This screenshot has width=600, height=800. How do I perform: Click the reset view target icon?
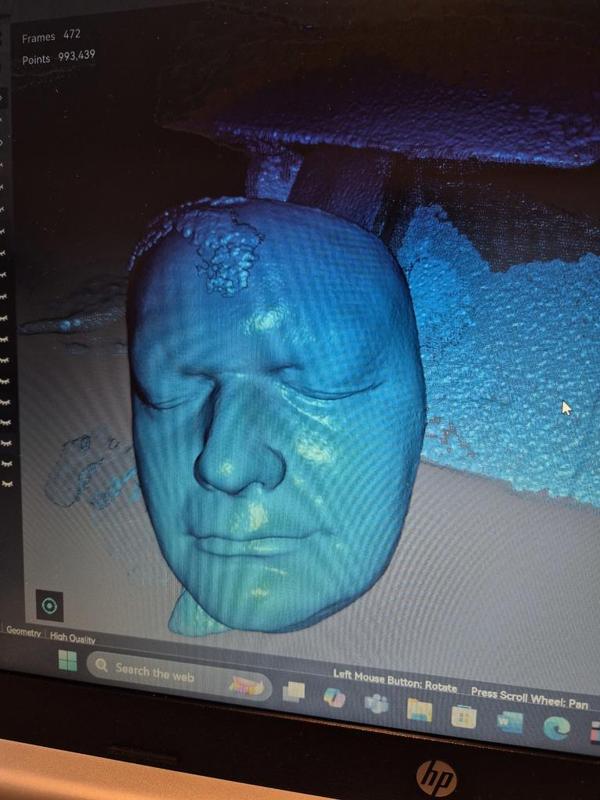pos(49,606)
